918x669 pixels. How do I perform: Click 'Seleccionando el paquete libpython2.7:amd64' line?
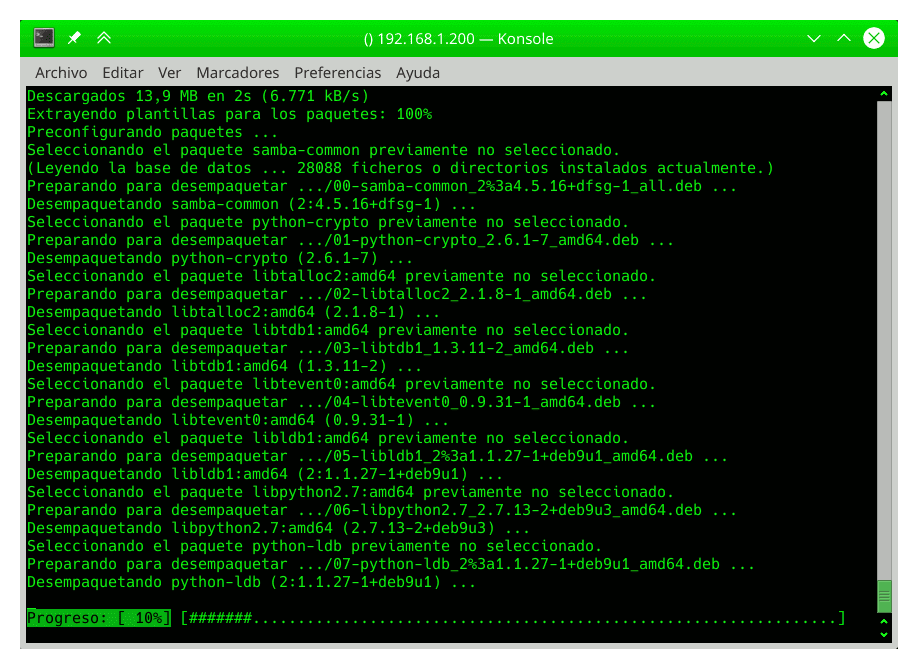(x=351, y=492)
